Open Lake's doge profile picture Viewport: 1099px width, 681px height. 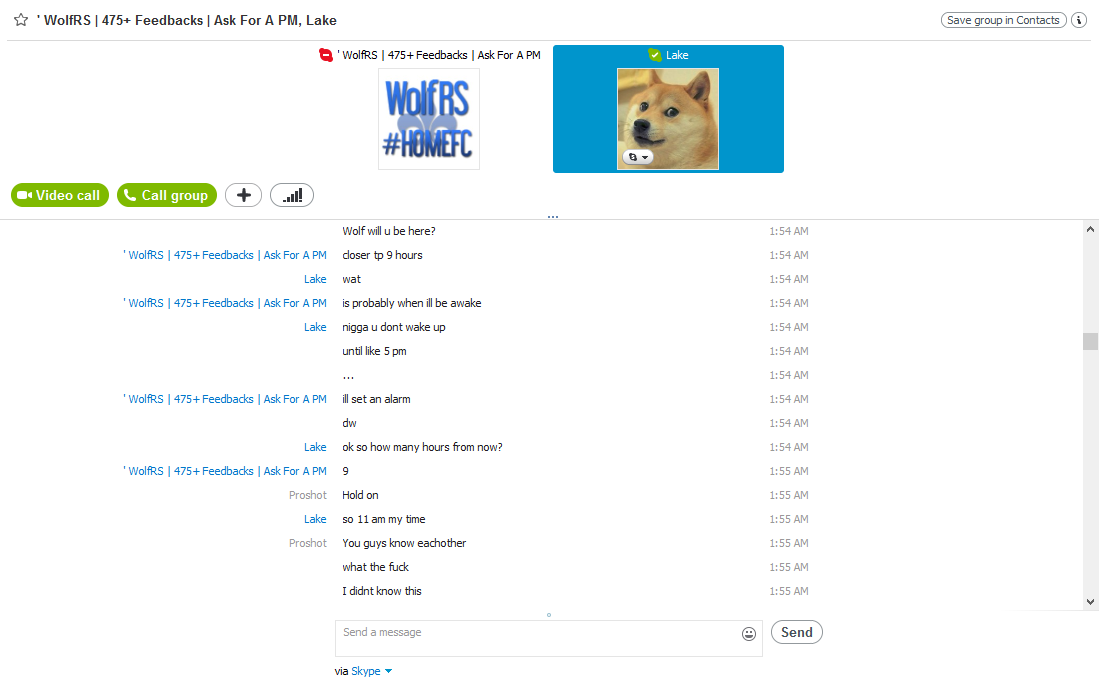(668, 118)
